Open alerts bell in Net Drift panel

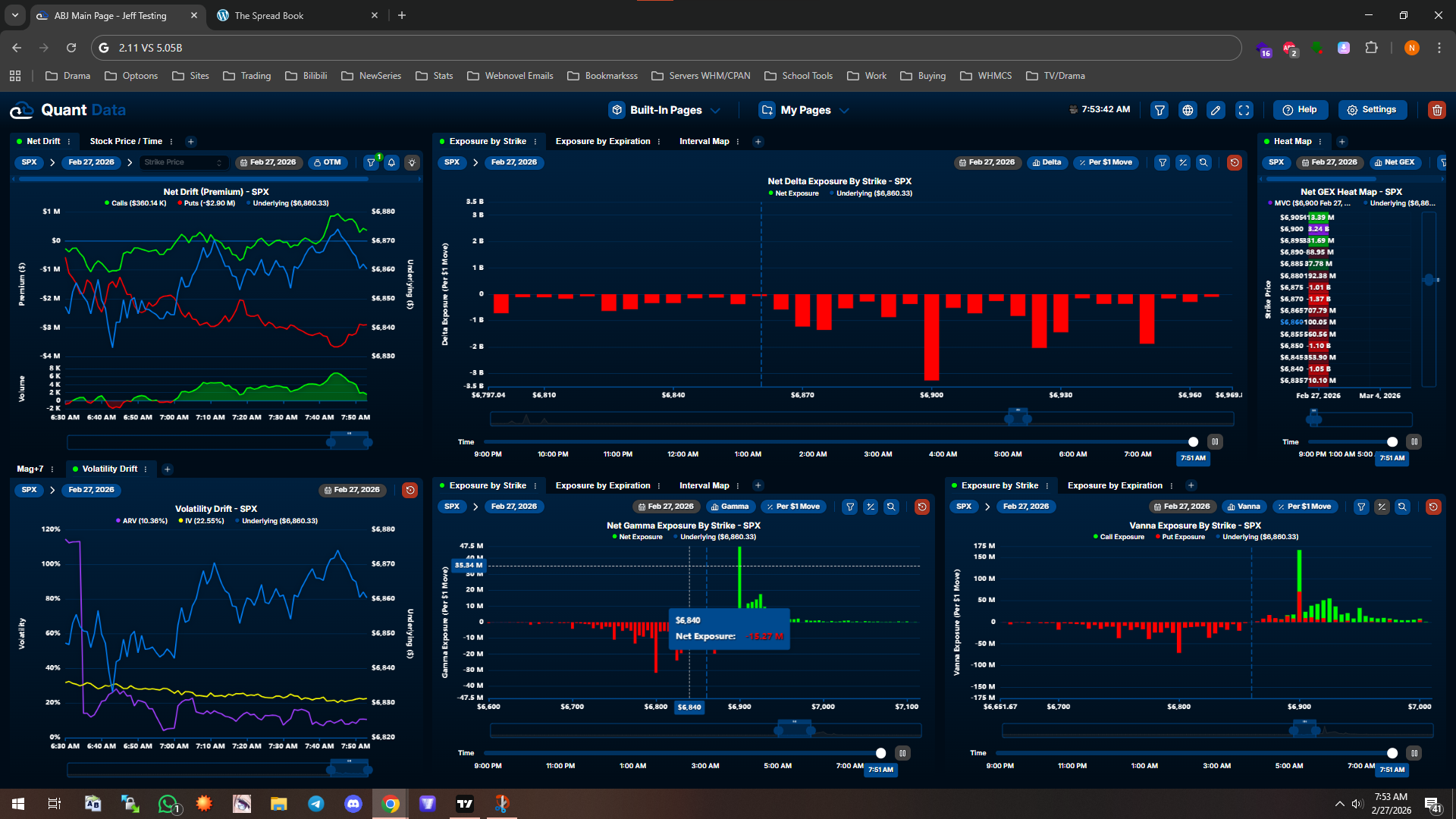391,162
